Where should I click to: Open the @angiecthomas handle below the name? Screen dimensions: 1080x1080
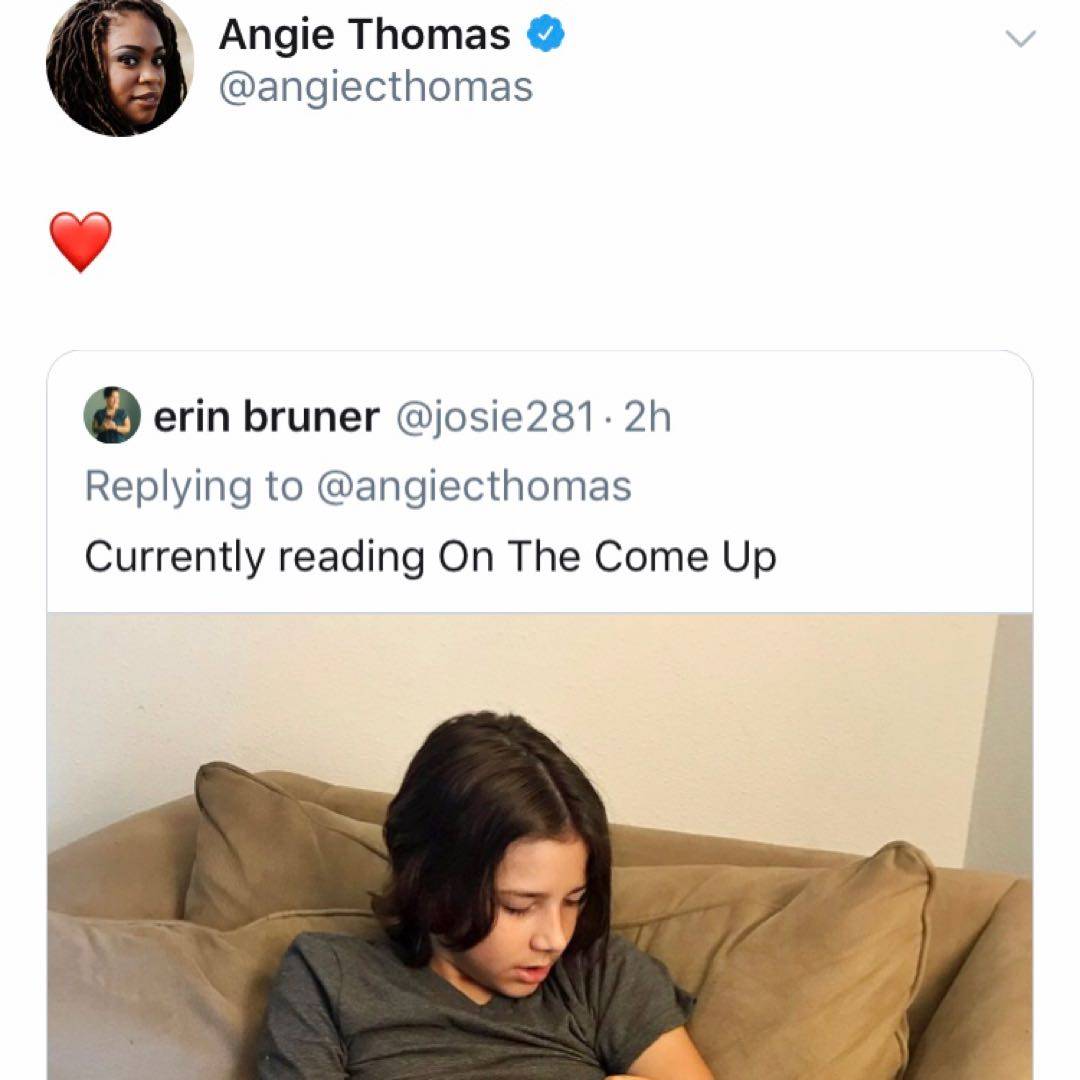(x=376, y=87)
